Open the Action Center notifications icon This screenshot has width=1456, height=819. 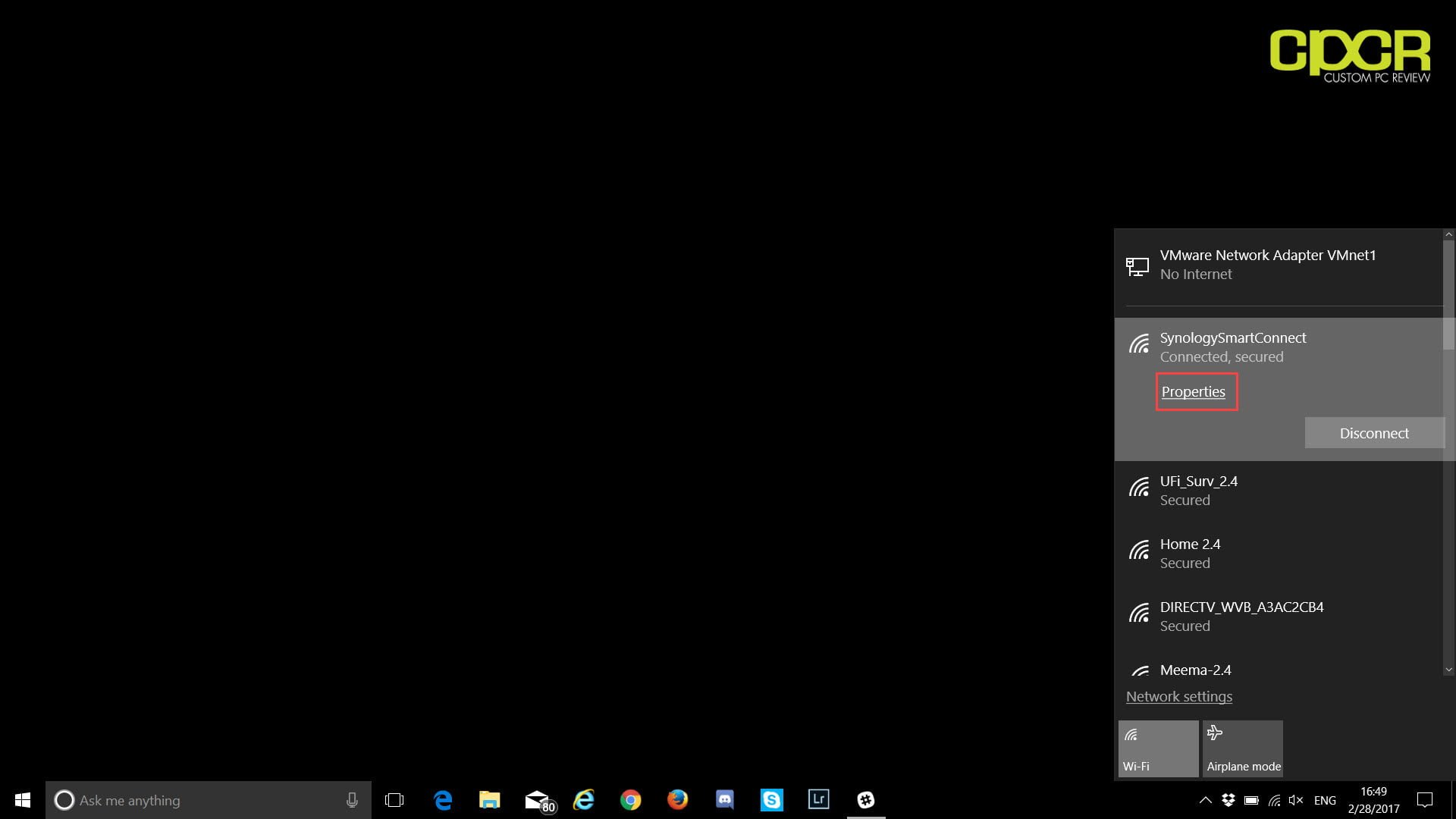(1425, 800)
